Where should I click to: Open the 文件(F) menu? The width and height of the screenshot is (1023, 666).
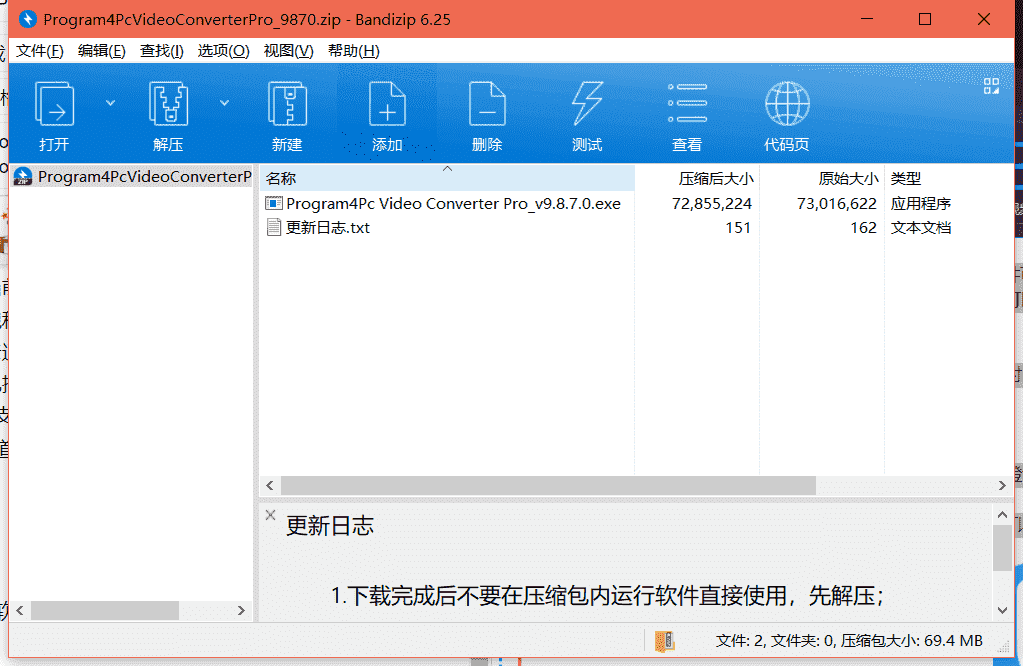tap(40, 51)
